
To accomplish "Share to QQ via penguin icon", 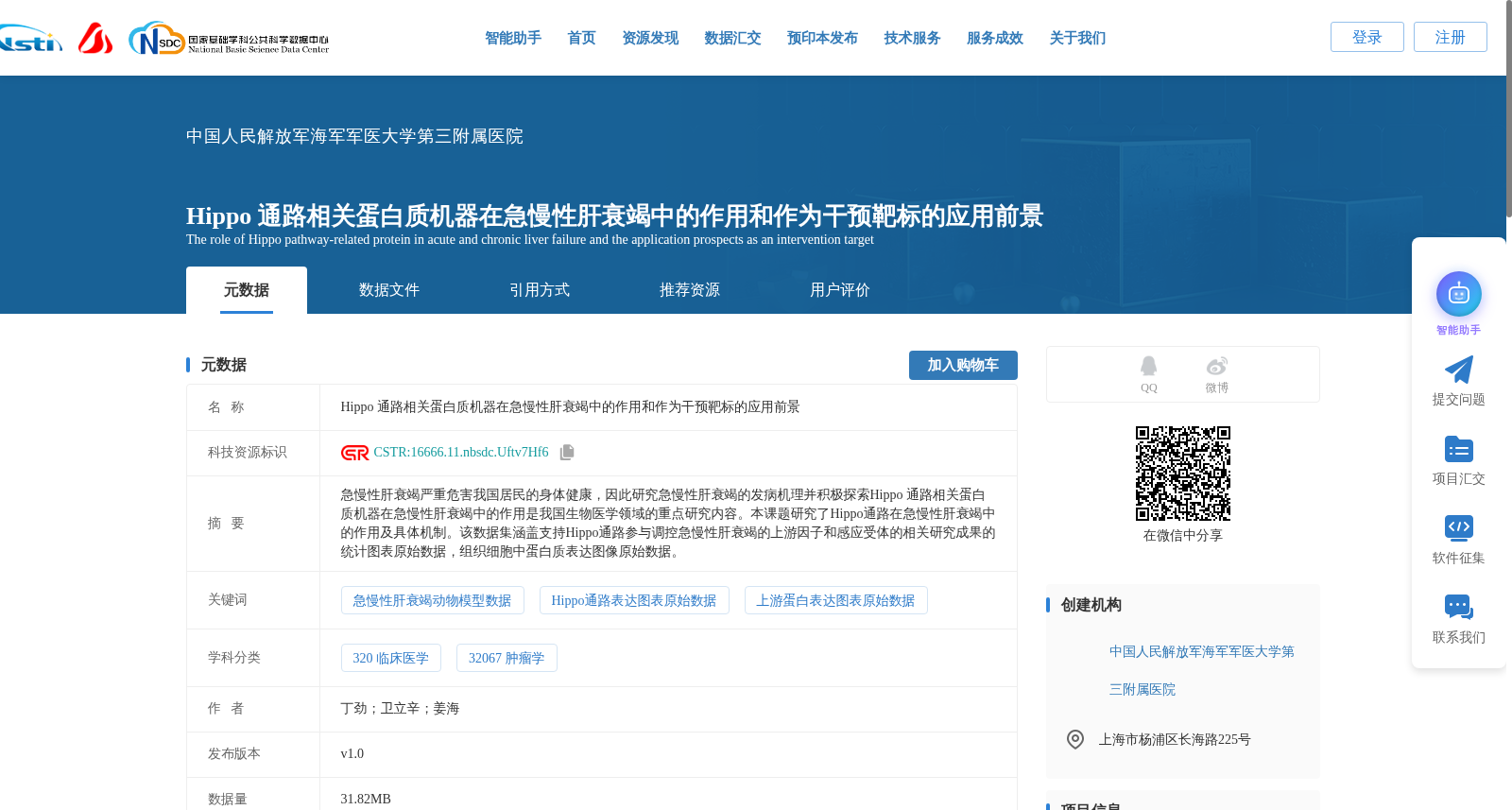I will click(1148, 366).
